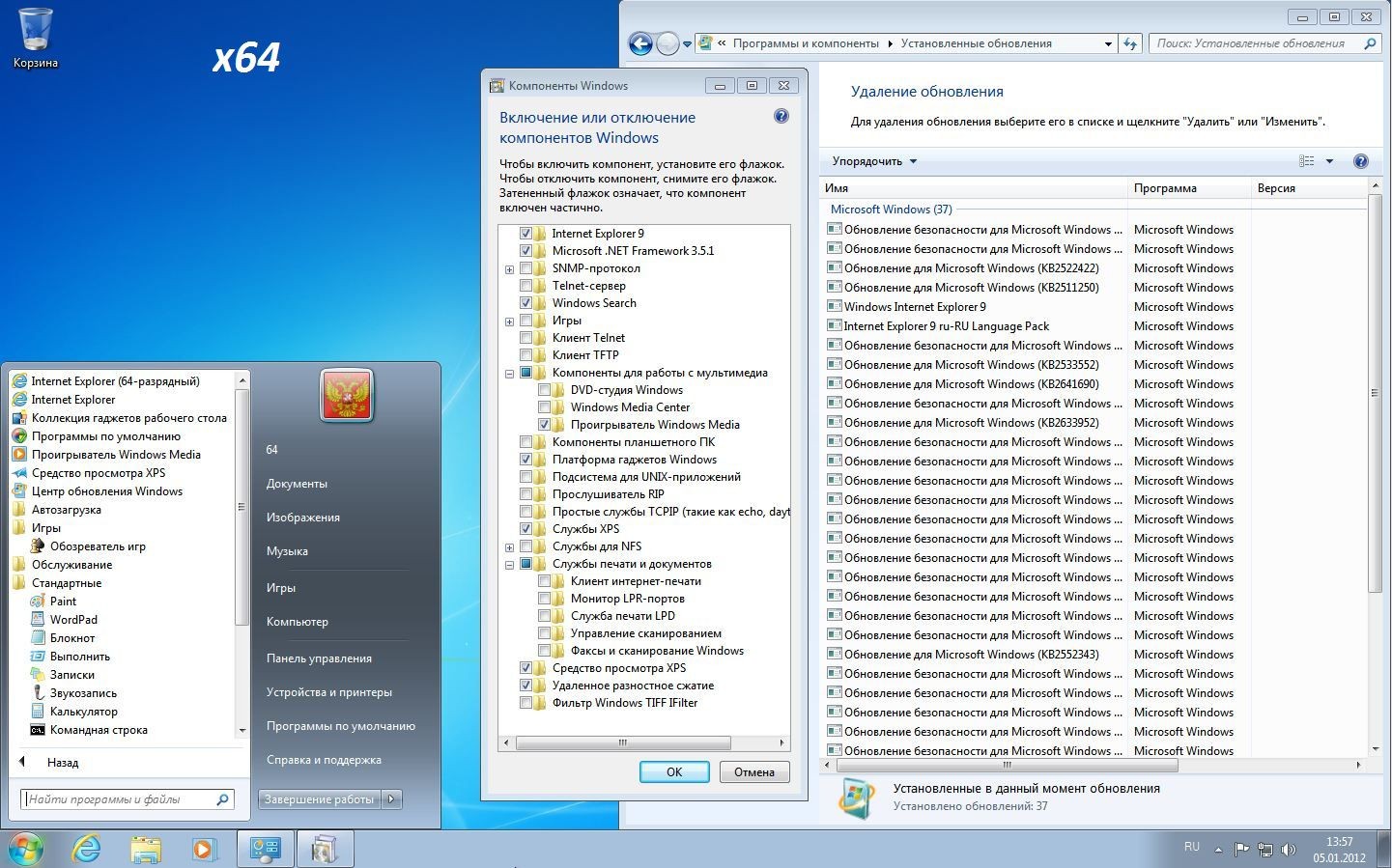Screen dimensions: 1392x868
Task: Click the help icon in Installed Updates toolbar
Action: click(x=1361, y=161)
